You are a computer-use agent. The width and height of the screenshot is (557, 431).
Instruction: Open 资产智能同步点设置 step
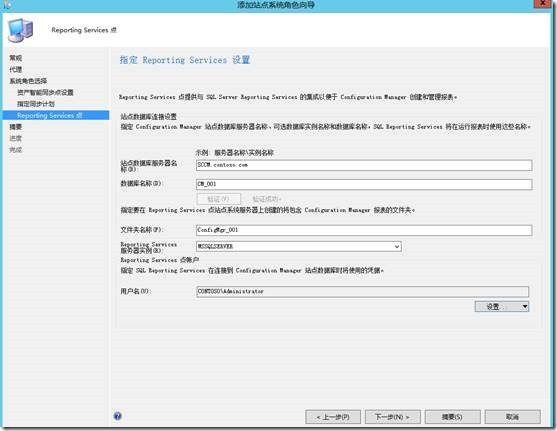coord(45,92)
